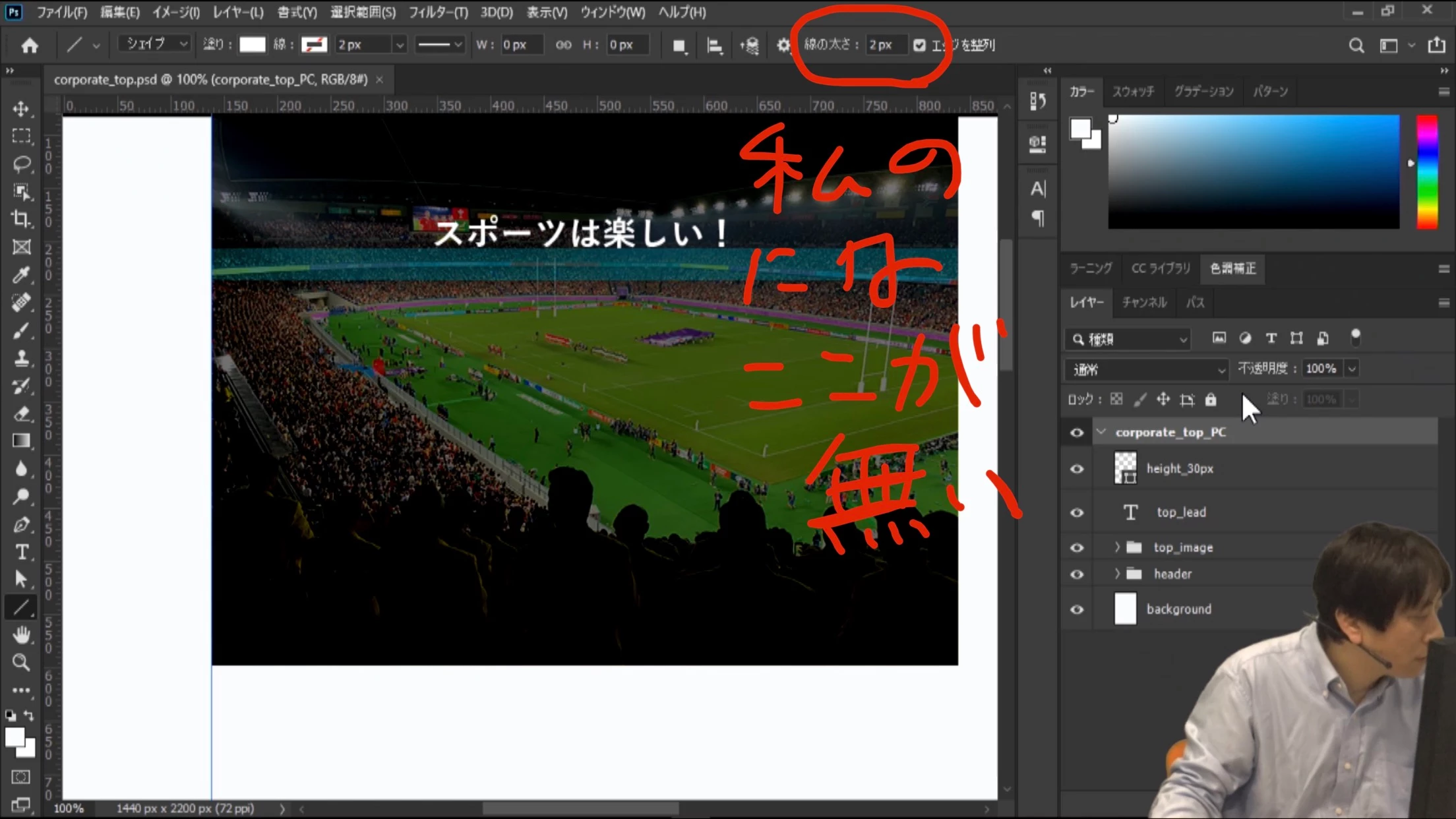Open the Filter menu

pos(438,12)
